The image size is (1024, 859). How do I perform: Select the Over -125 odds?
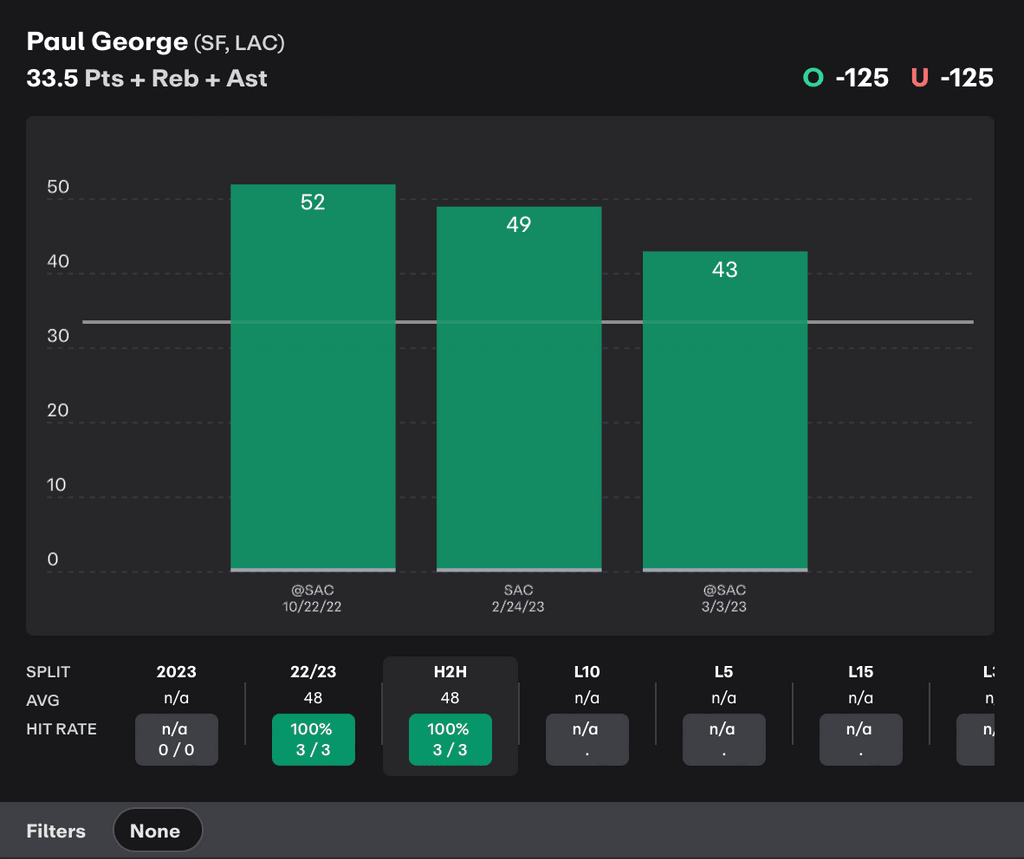tap(862, 78)
